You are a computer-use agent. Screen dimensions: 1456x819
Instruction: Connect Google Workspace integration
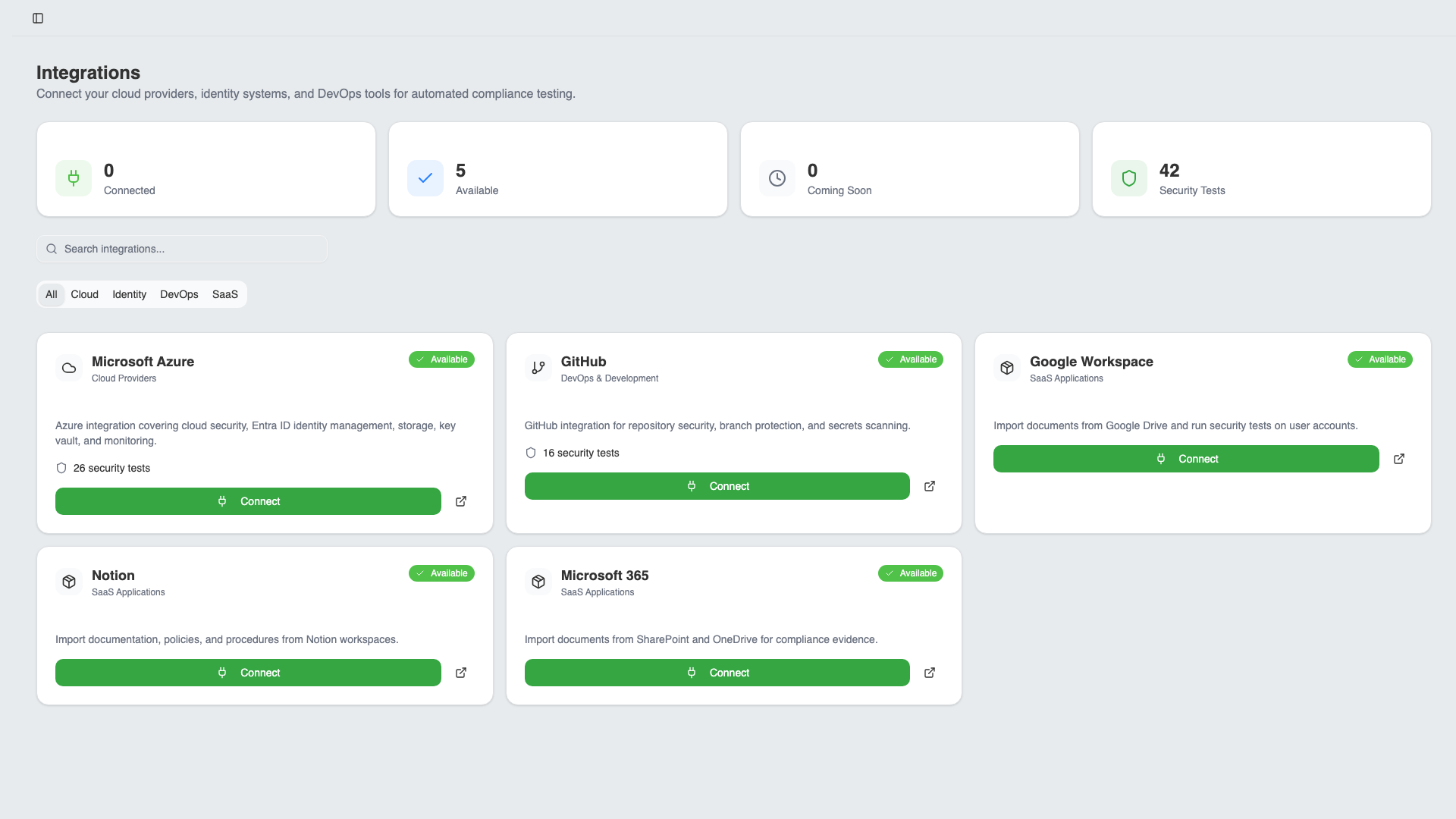tap(1186, 459)
